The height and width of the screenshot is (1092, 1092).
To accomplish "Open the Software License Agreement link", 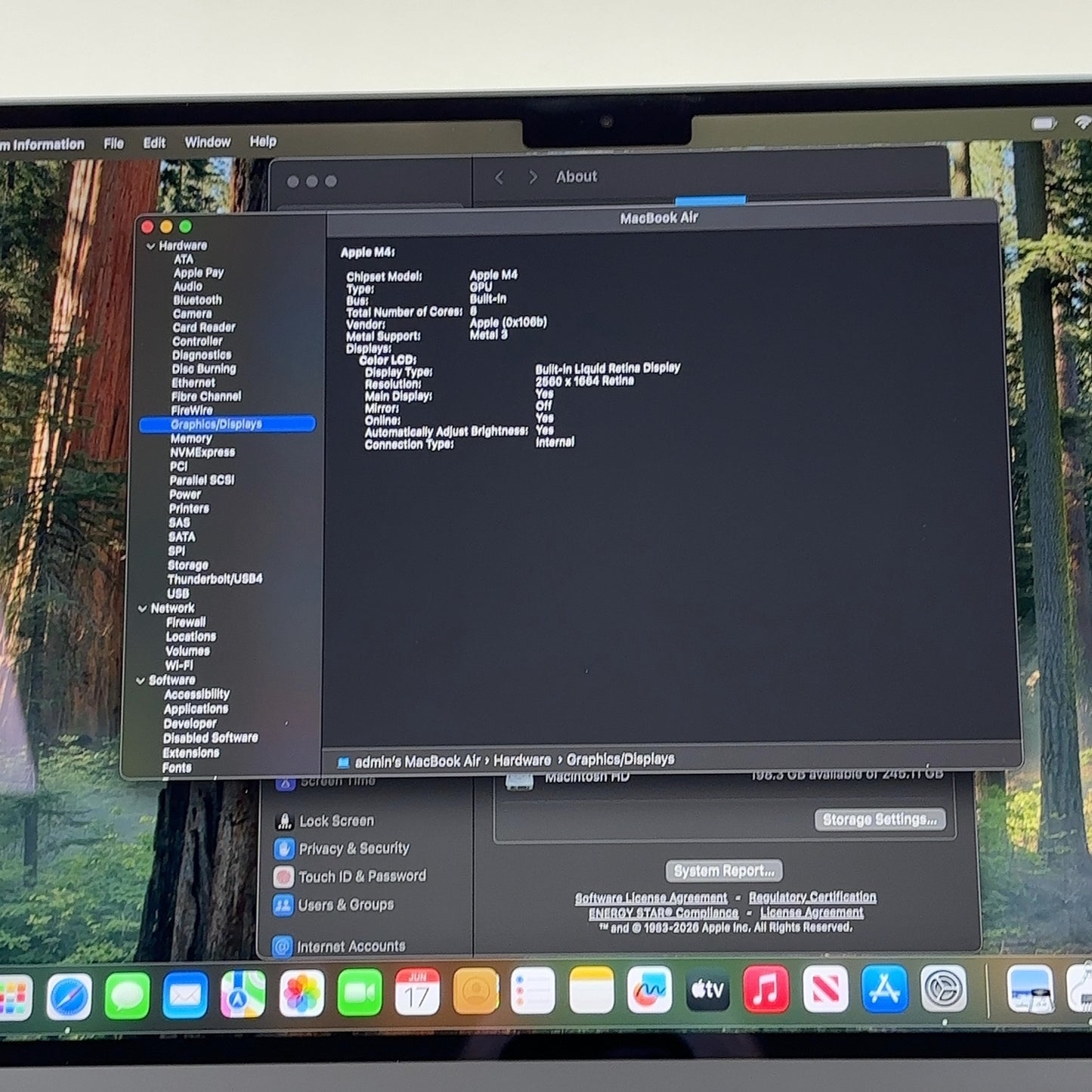I will [x=651, y=899].
